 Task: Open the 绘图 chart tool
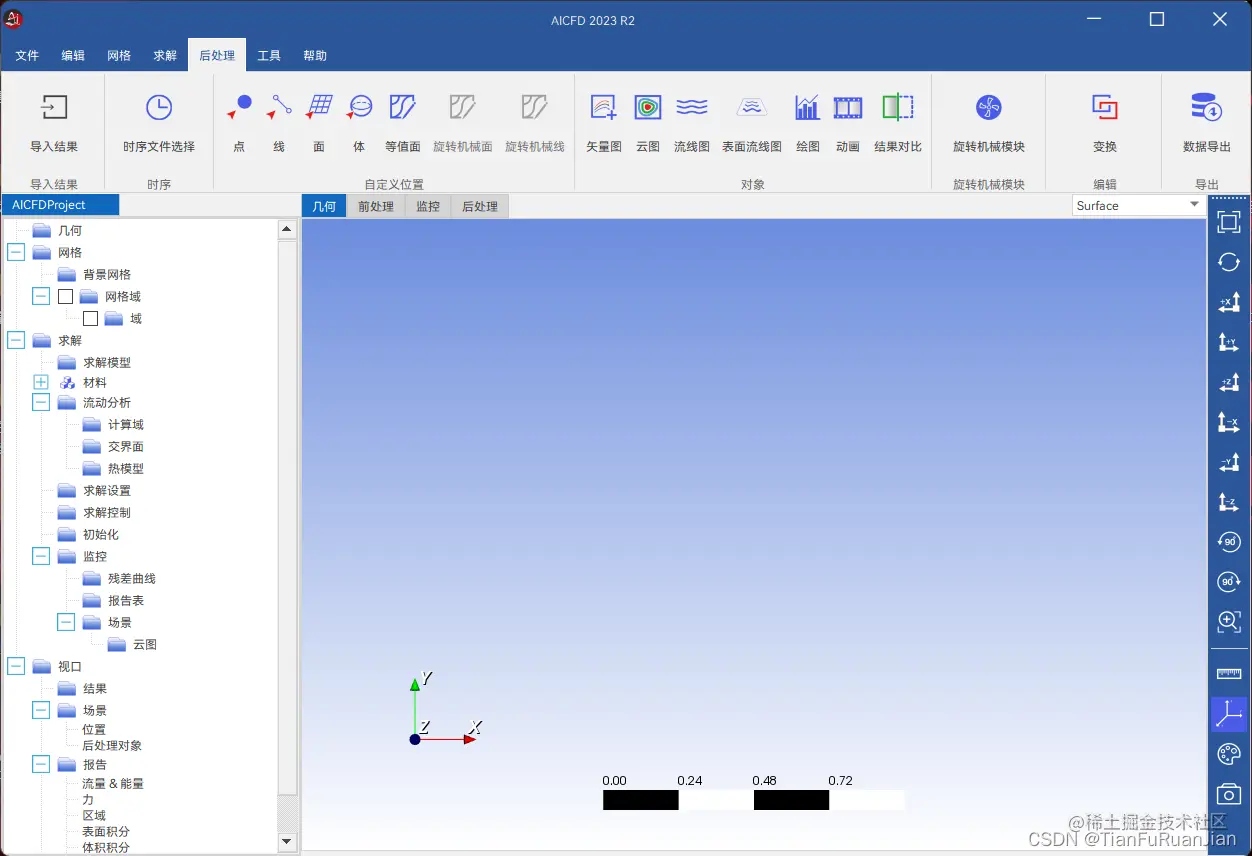[807, 107]
